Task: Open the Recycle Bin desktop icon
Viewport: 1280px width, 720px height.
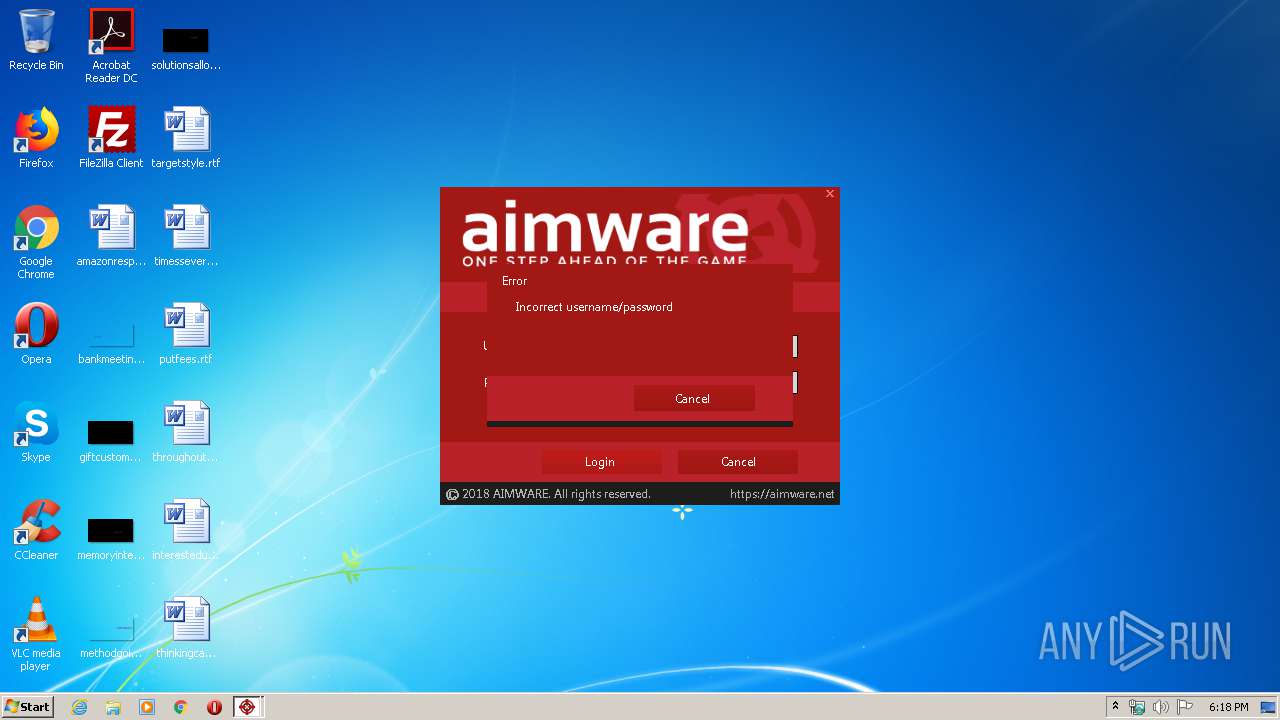Action: [36, 41]
